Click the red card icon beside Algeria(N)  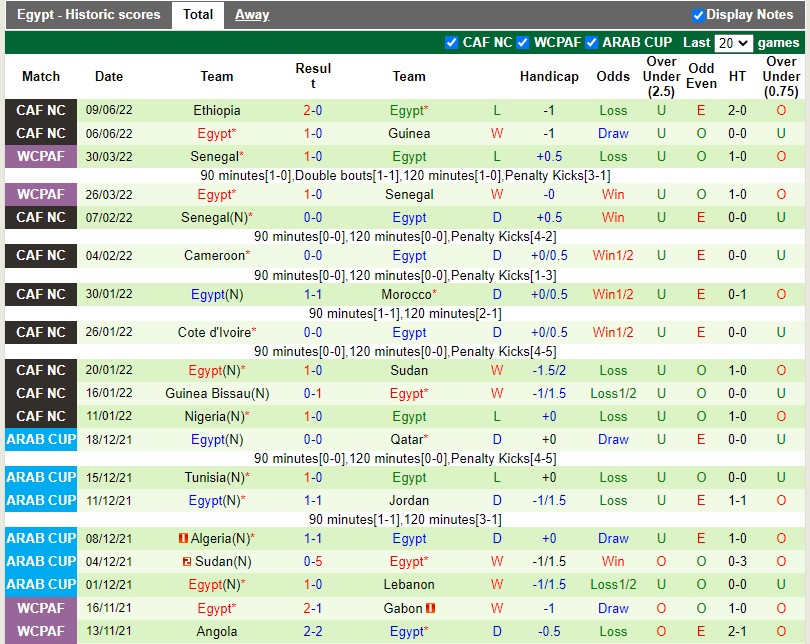point(183,538)
